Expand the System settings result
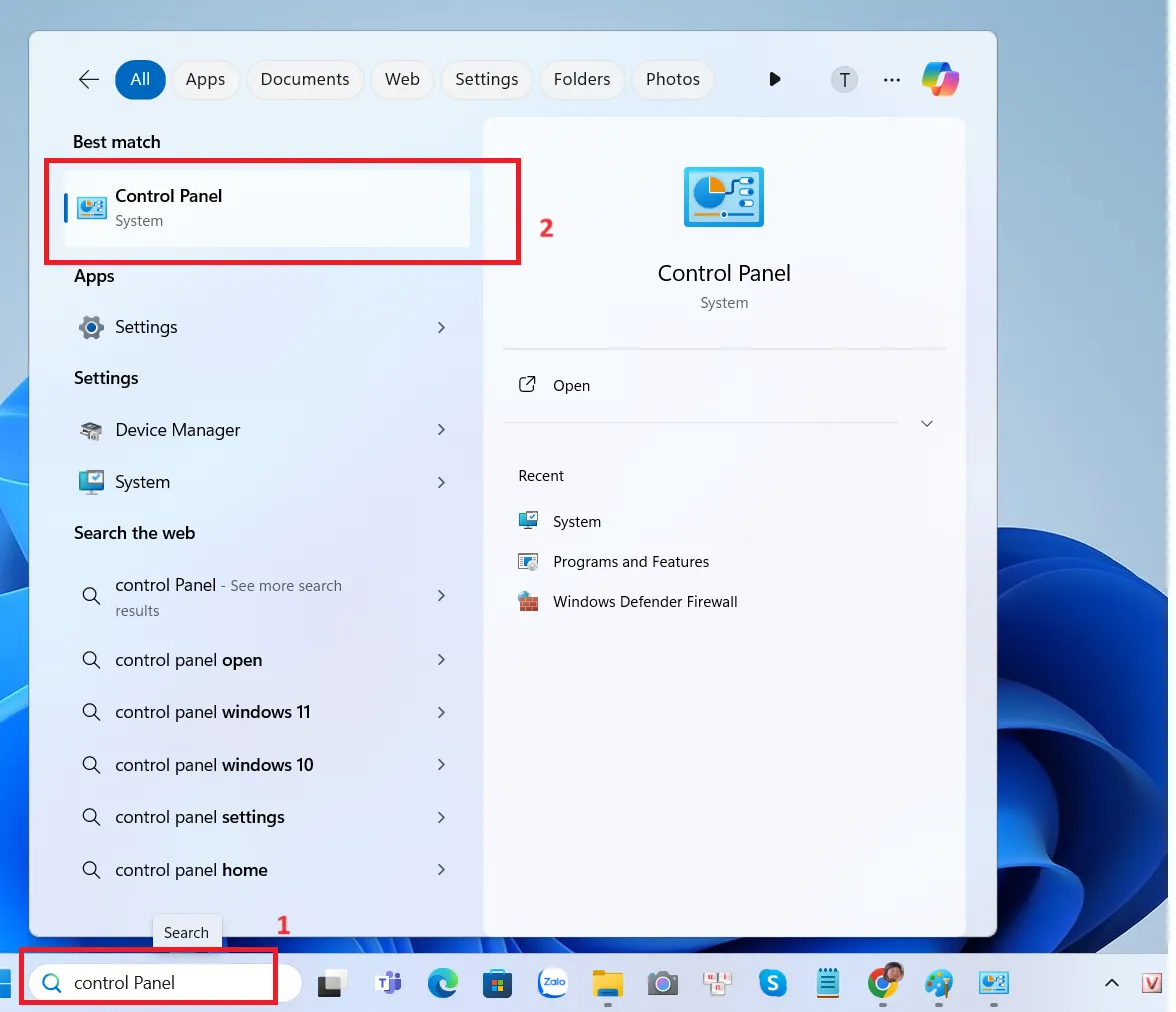The height and width of the screenshot is (1012, 1176). (x=441, y=482)
